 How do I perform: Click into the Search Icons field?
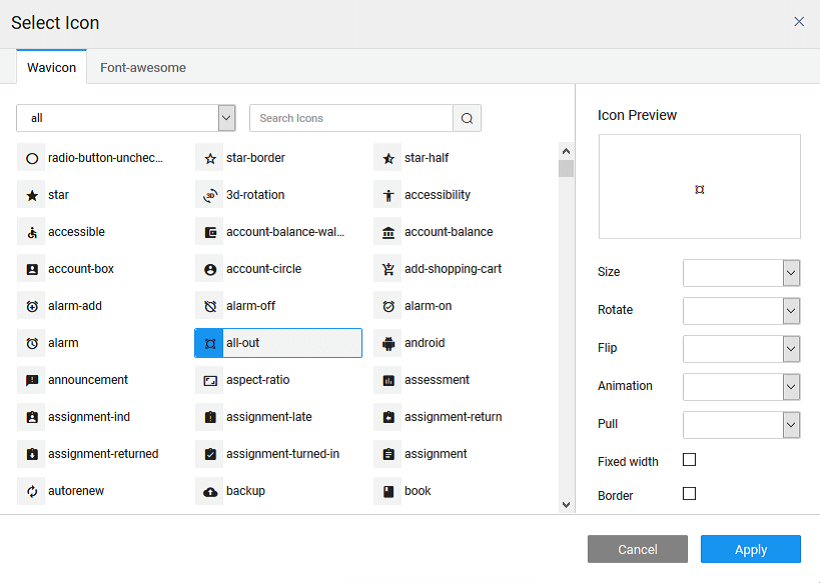click(x=351, y=118)
